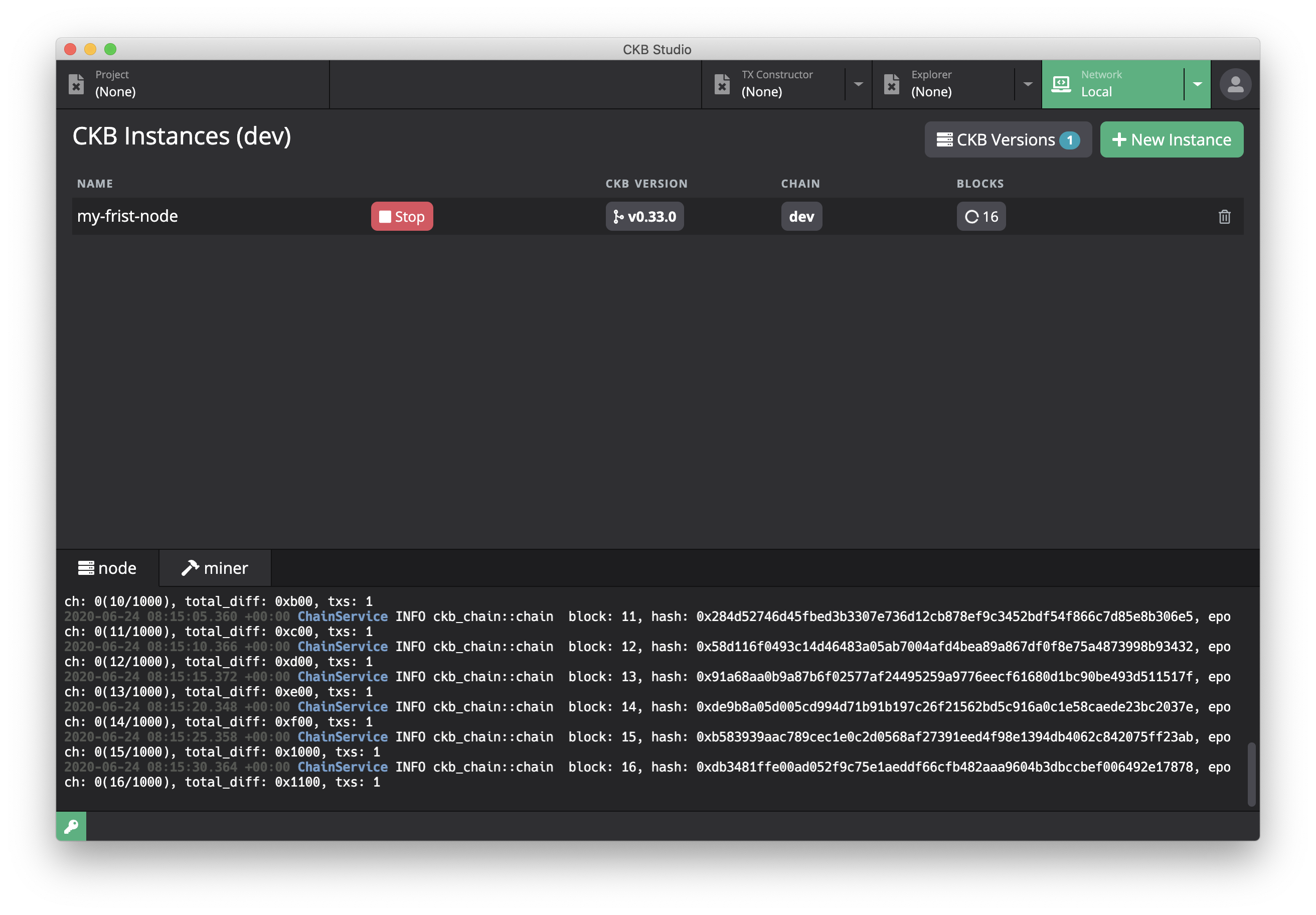
Task: Click the green key icon in status bar
Action: pyautogui.click(x=71, y=826)
